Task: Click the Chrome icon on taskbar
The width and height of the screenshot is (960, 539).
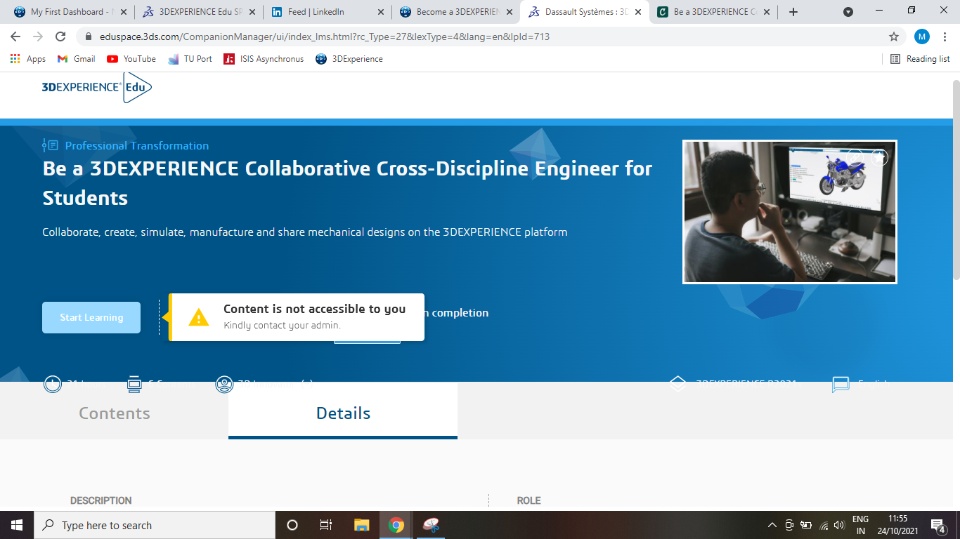Action: click(396, 525)
